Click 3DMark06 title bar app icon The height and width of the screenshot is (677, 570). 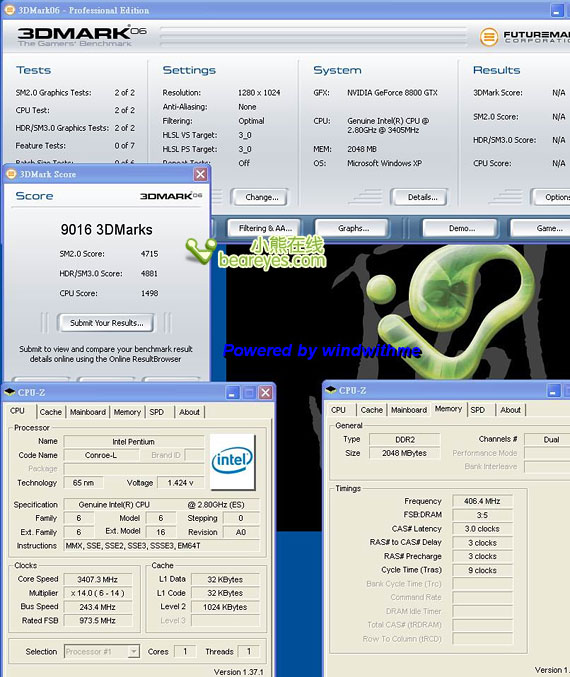coord(10,9)
